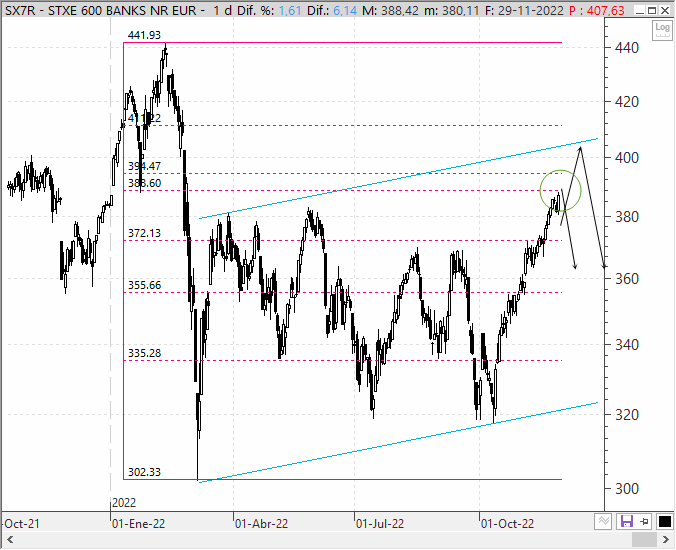The image size is (676, 550).
Task: Click the horizontal scrollbar left arrow
Action: 10,539
